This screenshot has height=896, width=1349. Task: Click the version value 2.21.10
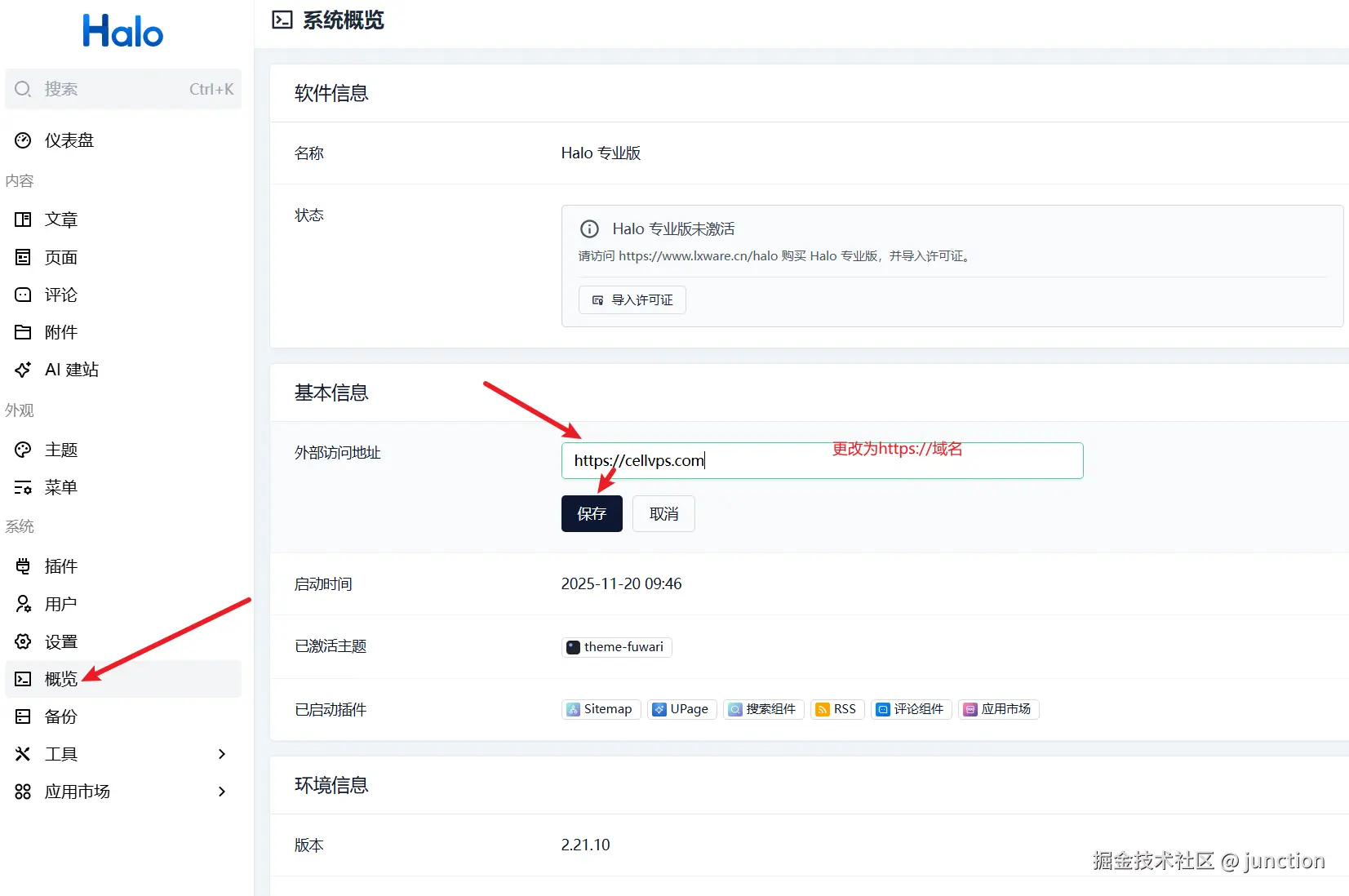point(585,845)
